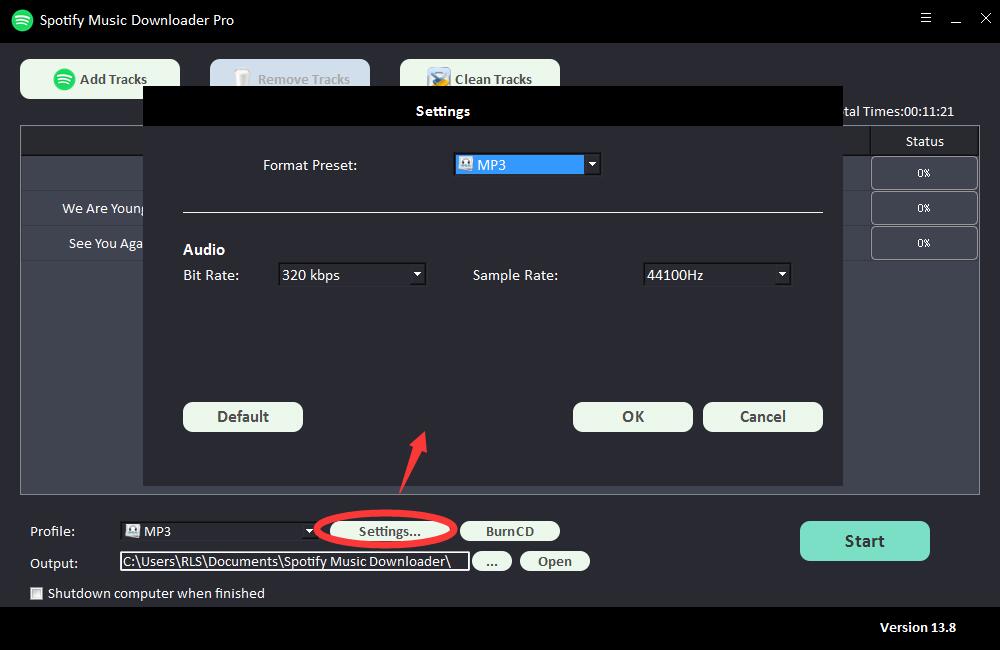This screenshot has width=1000, height=650.
Task: Click the Add Tracks Spotify icon
Action: click(x=64, y=79)
